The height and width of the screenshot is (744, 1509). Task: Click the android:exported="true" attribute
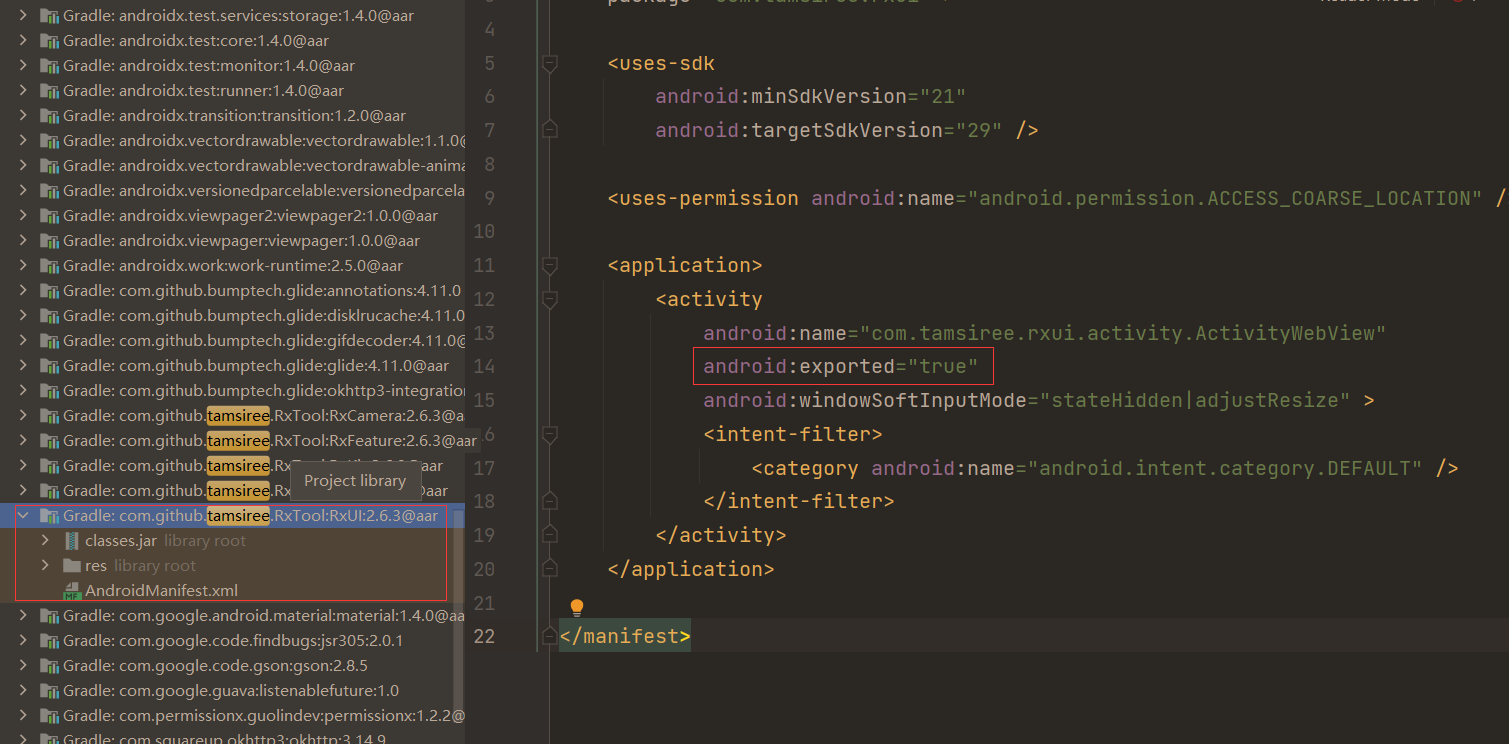841,367
